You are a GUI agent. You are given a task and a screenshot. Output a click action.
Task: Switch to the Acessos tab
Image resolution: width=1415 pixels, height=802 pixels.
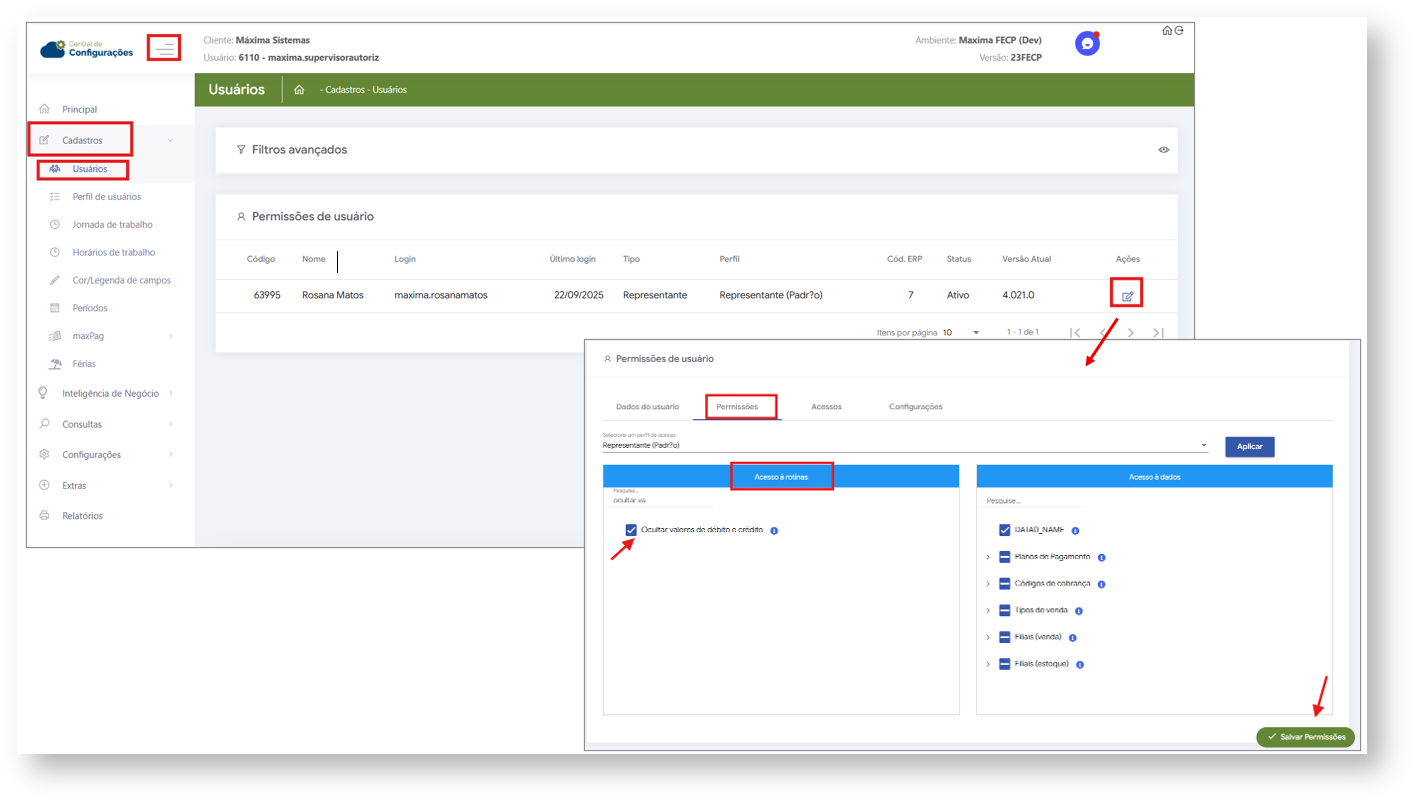click(826, 407)
